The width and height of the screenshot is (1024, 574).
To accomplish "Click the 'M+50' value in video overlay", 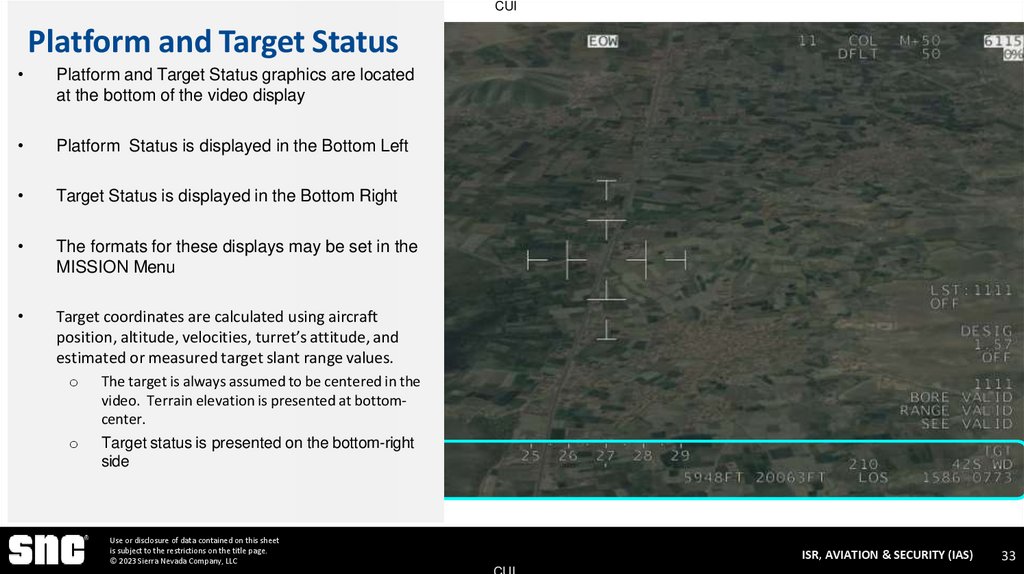I will [920, 40].
